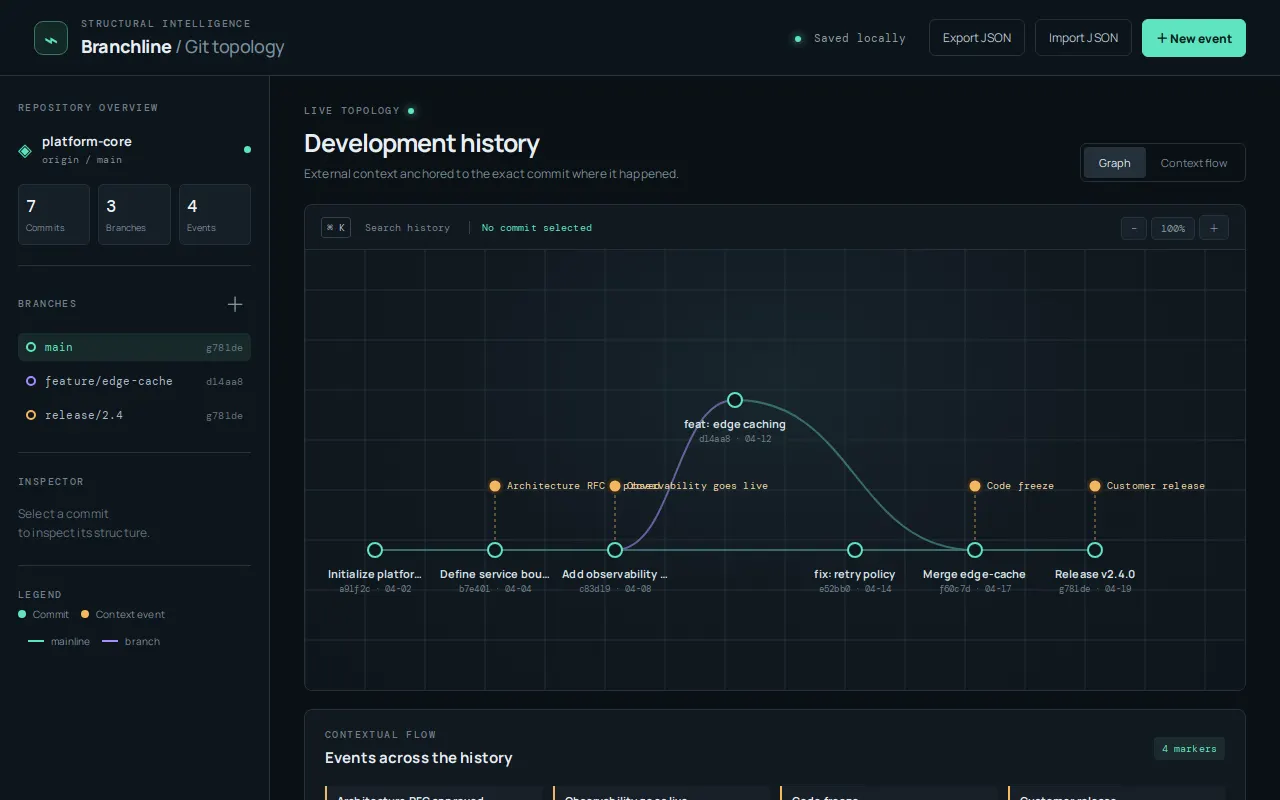Reset zoom via the 100% indicator

point(1173,228)
